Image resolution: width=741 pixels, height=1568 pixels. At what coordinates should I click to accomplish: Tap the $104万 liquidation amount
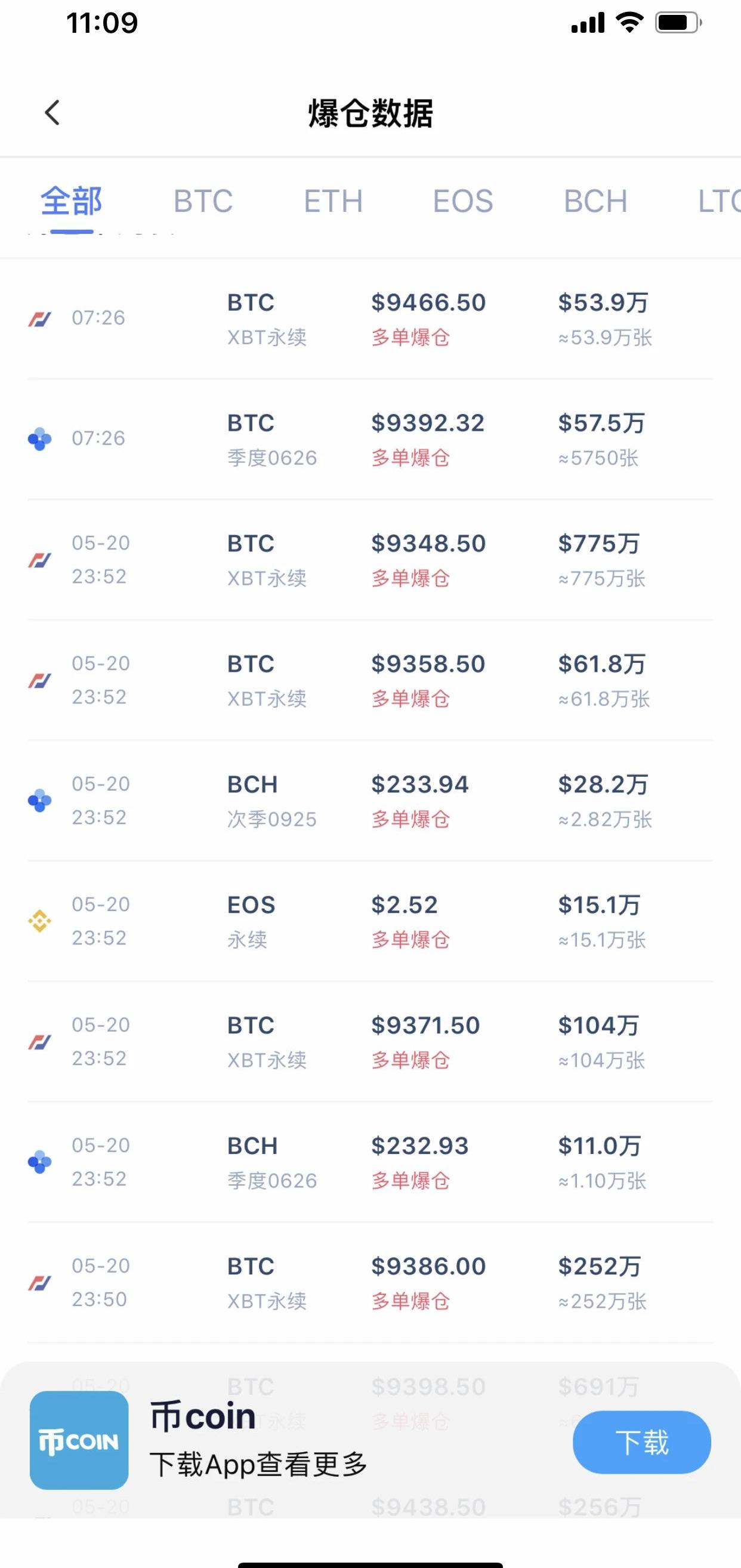pos(598,1026)
